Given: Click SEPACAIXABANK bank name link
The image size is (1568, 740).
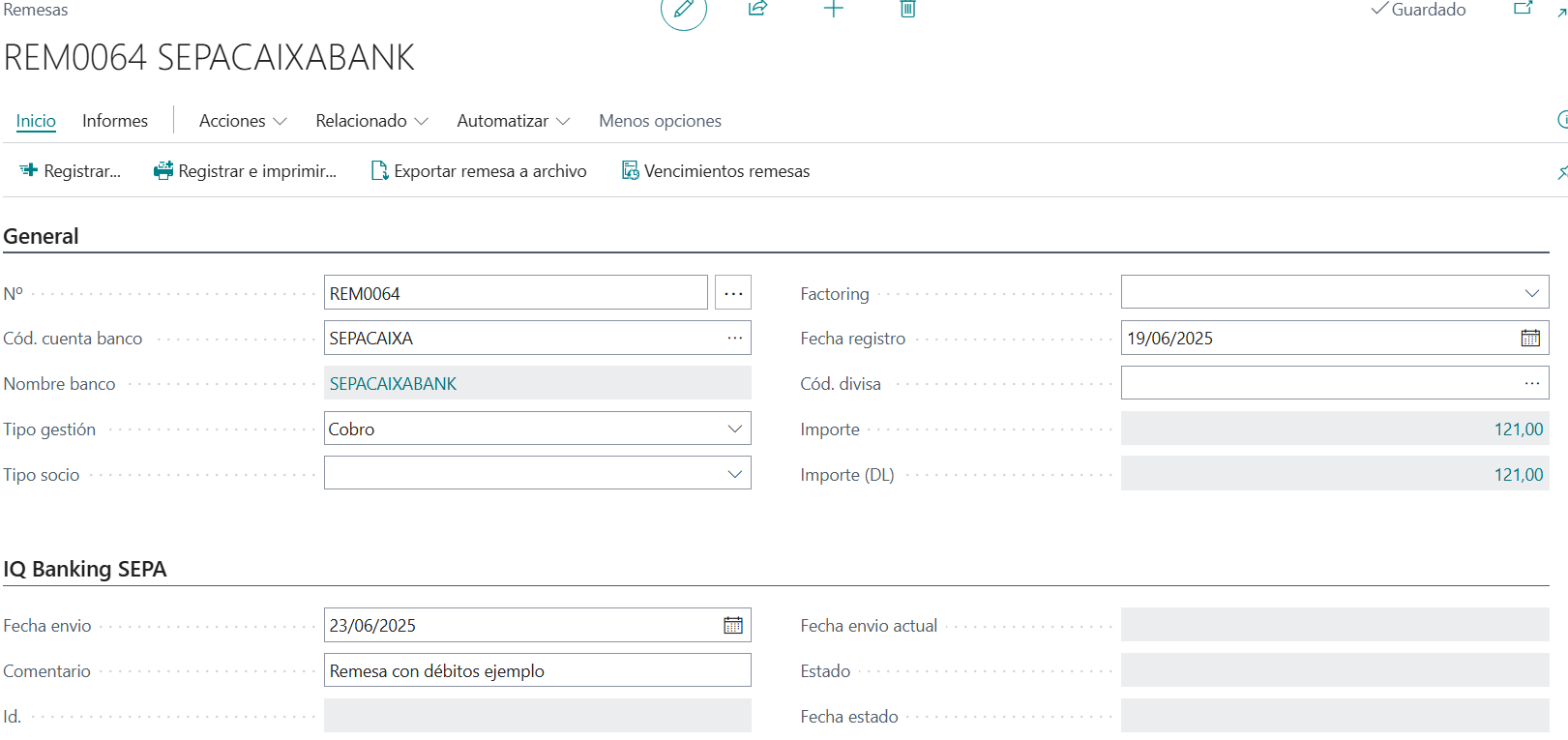Looking at the screenshot, I should pyautogui.click(x=393, y=384).
